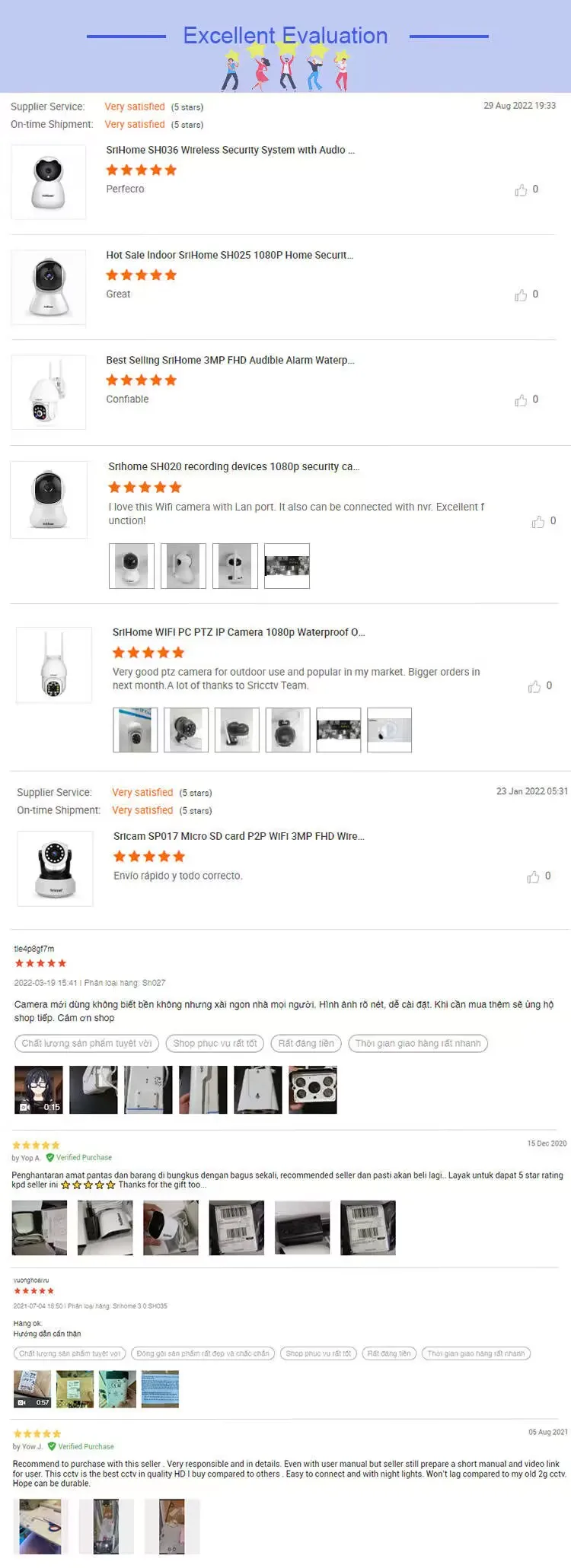View first photo in SH020 review
571x1568 pixels.
pos(132,566)
